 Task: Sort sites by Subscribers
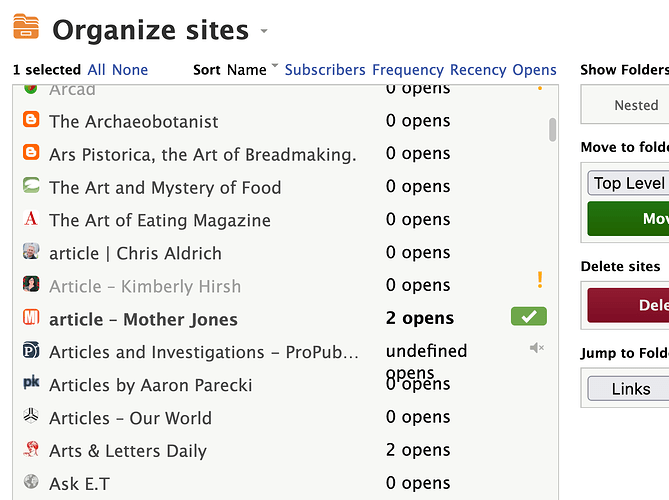coord(325,70)
